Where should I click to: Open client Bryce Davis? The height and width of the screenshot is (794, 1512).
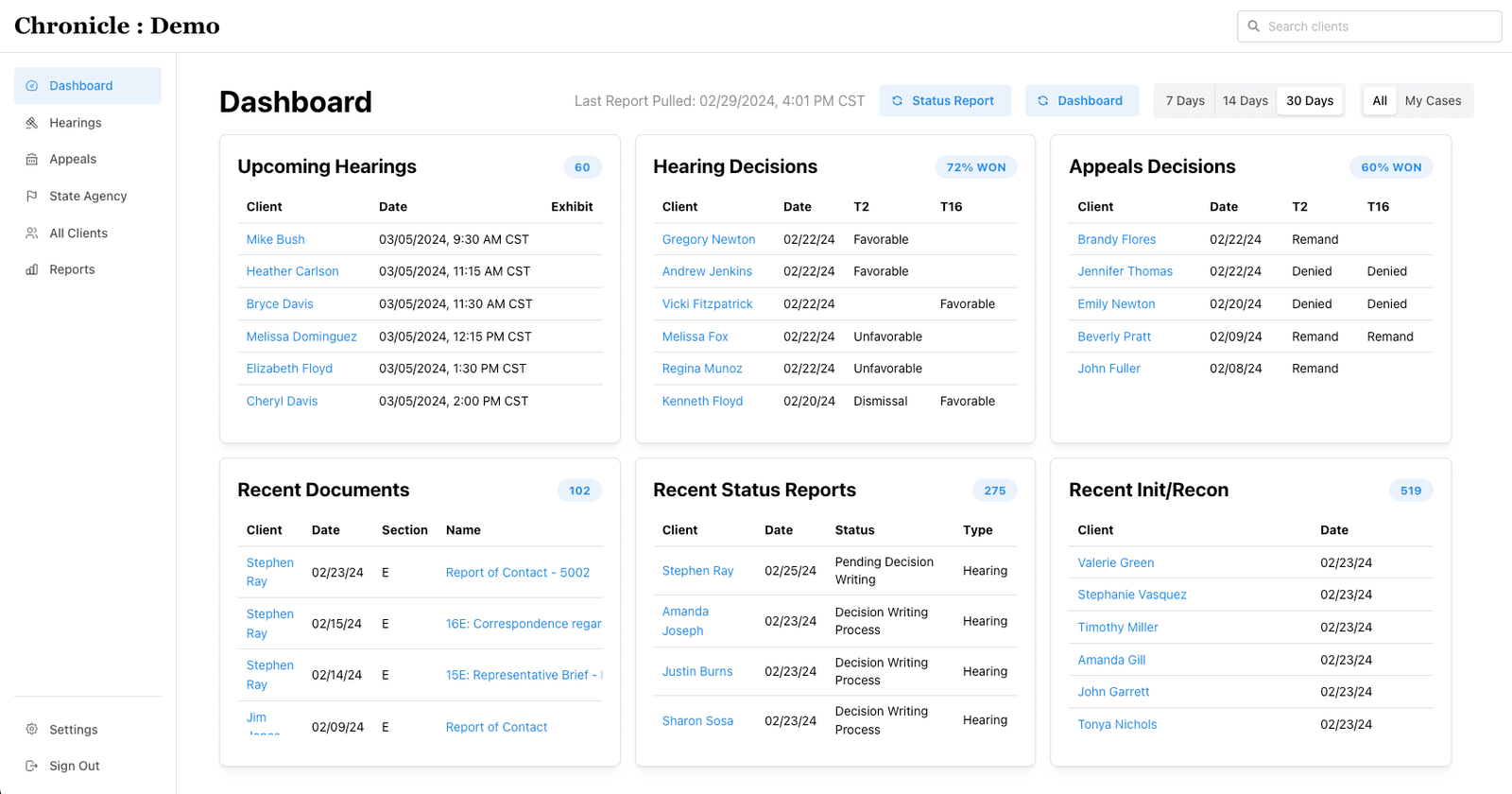click(x=280, y=304)
